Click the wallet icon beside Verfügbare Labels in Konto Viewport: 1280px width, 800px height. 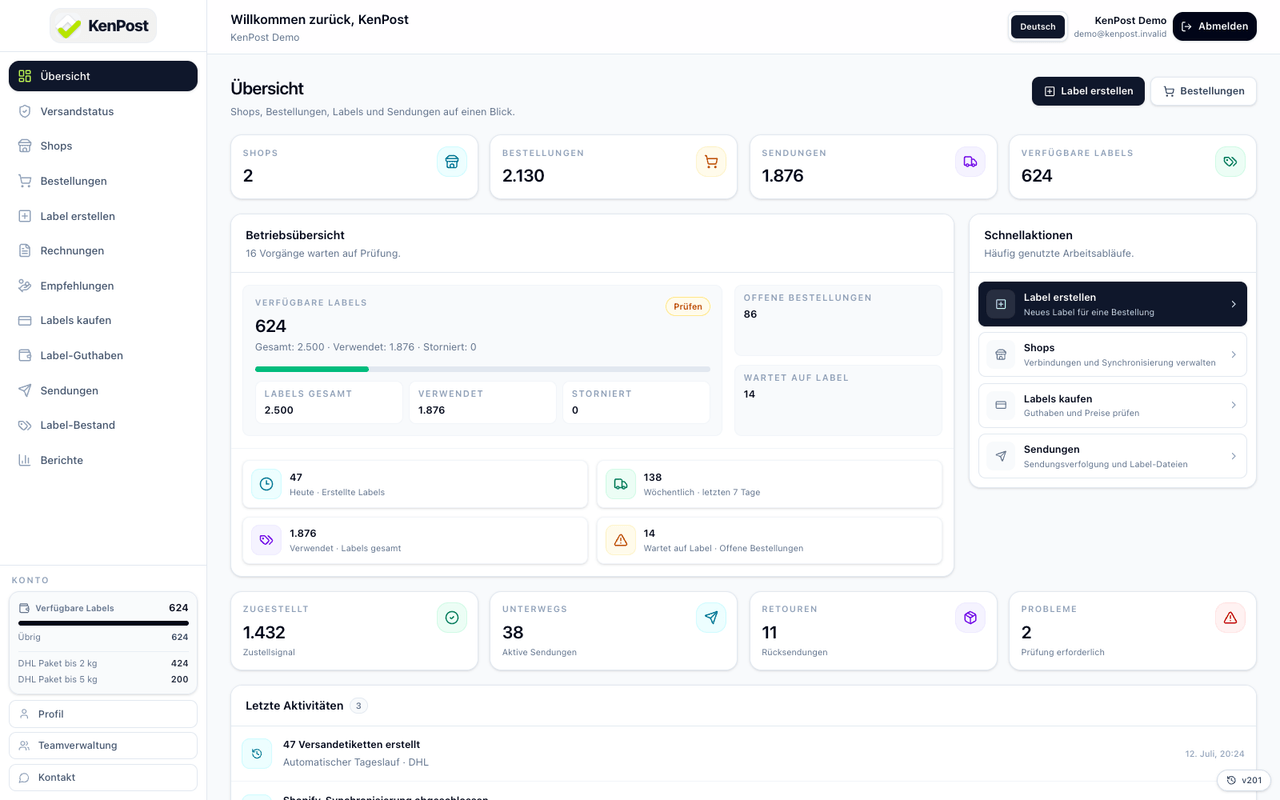pyautogui.click(x=25, y=608)
